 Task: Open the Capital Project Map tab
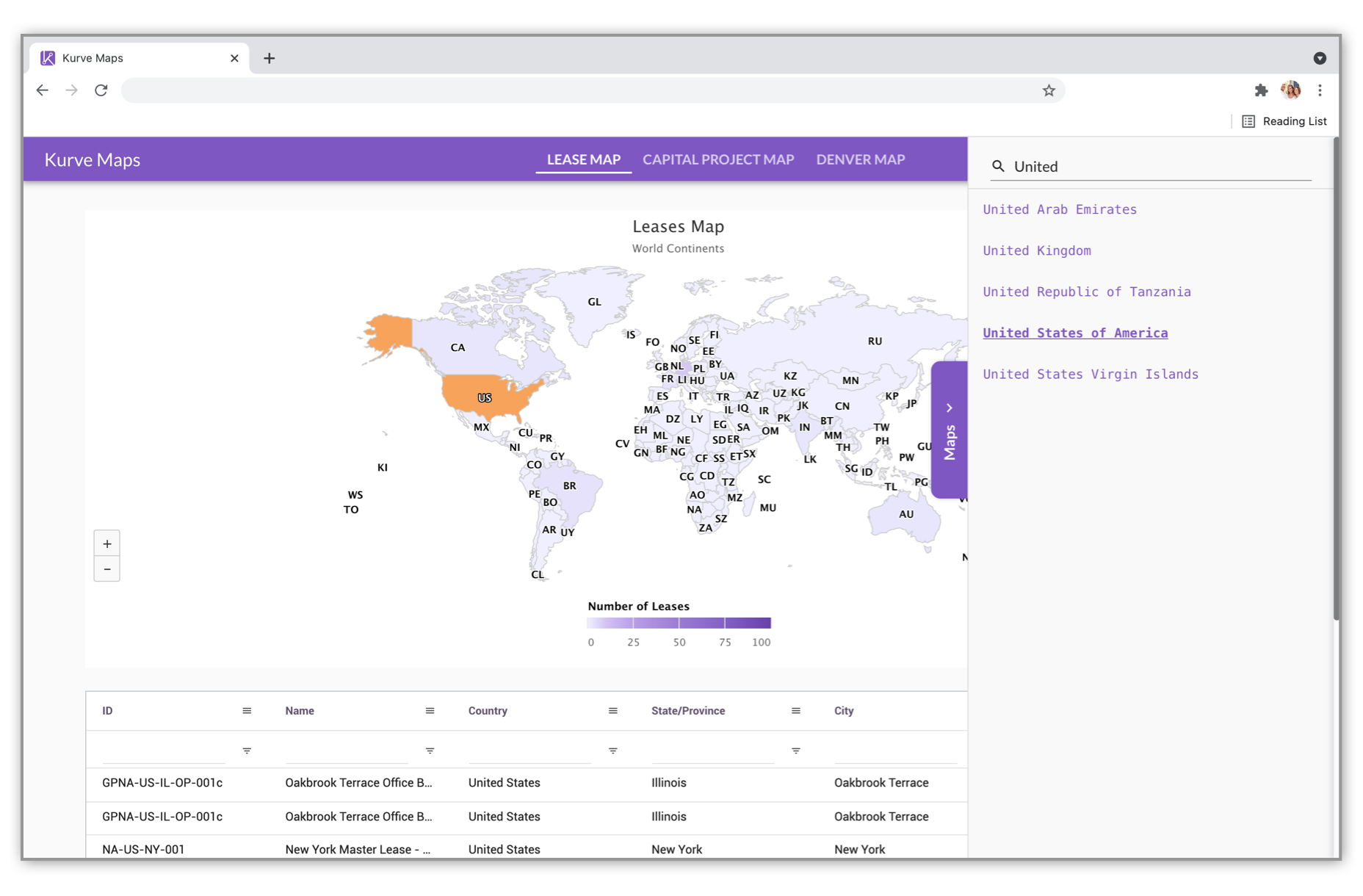tap(718, 159)
